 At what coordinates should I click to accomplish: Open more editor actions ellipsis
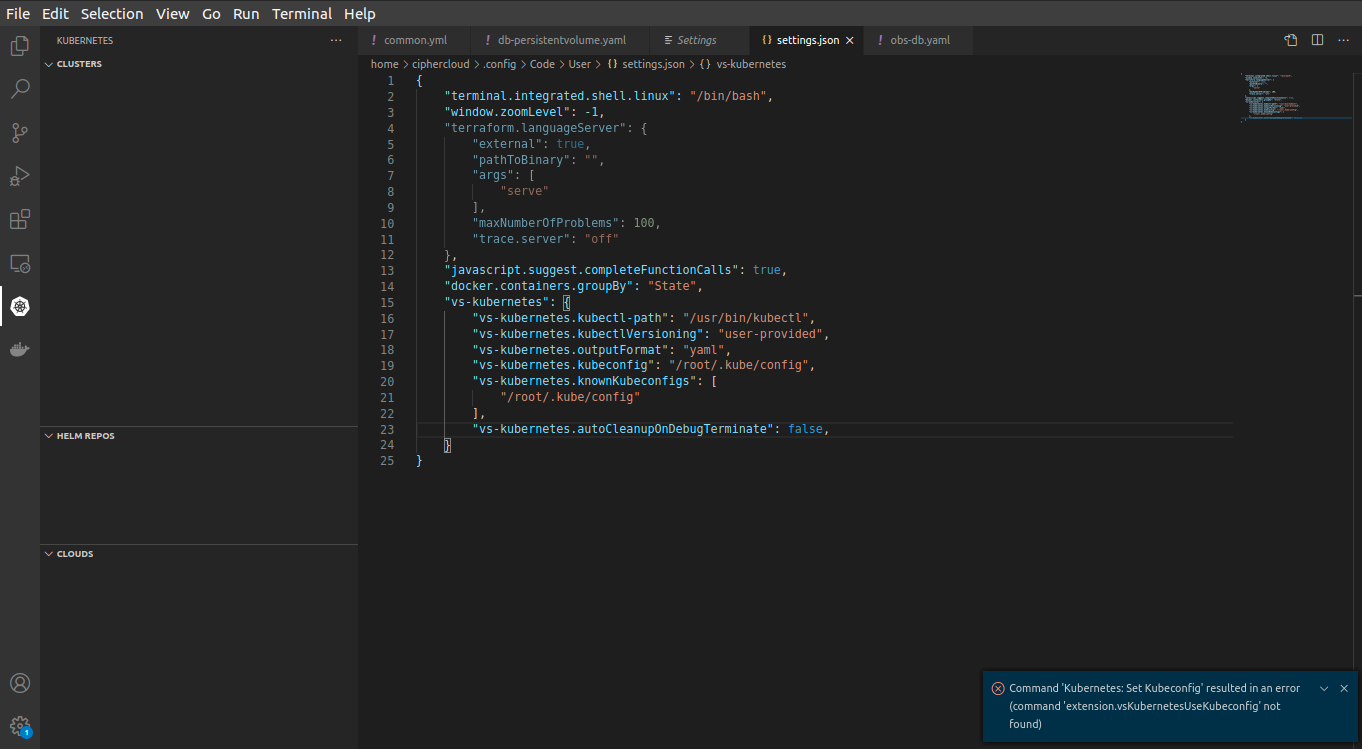(1344, 40)
